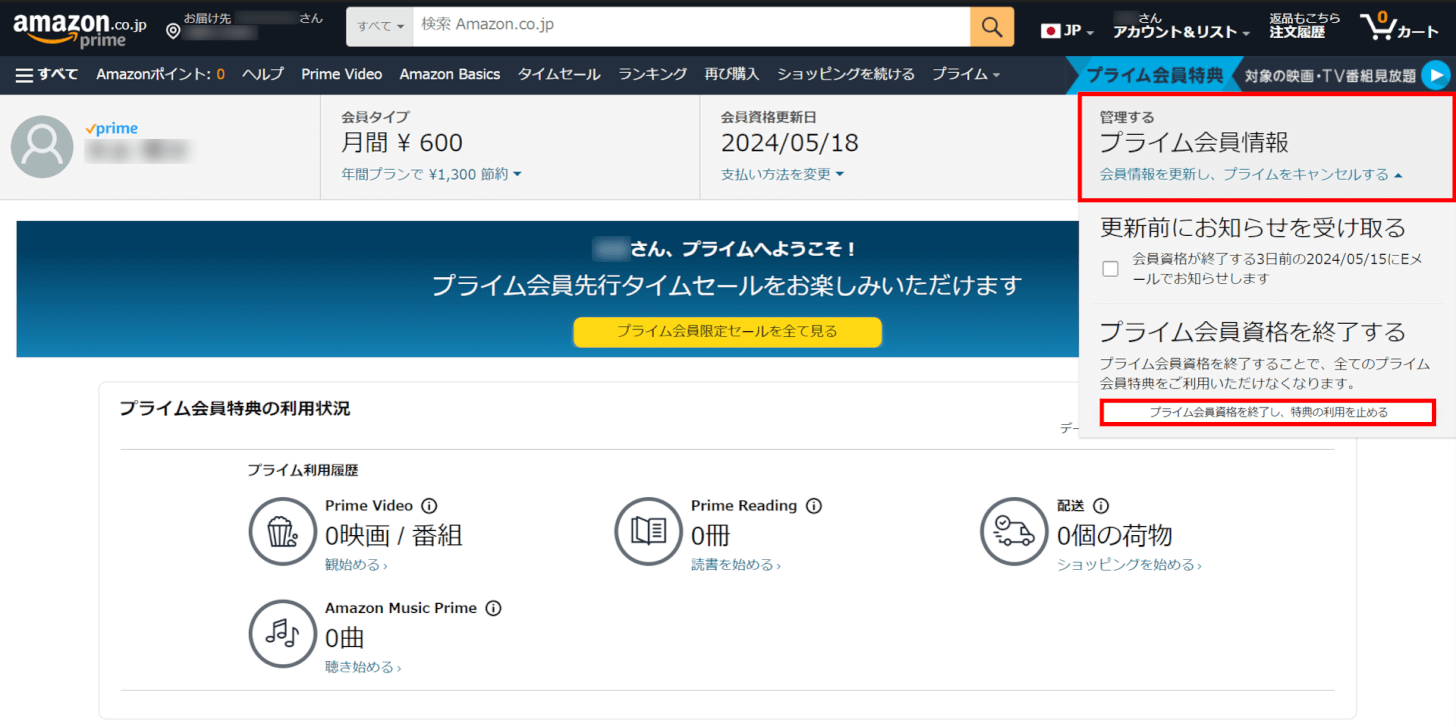This screenshot has height=727, width=1456.
Task: Click the profile avatar icon
Action: 42,147
